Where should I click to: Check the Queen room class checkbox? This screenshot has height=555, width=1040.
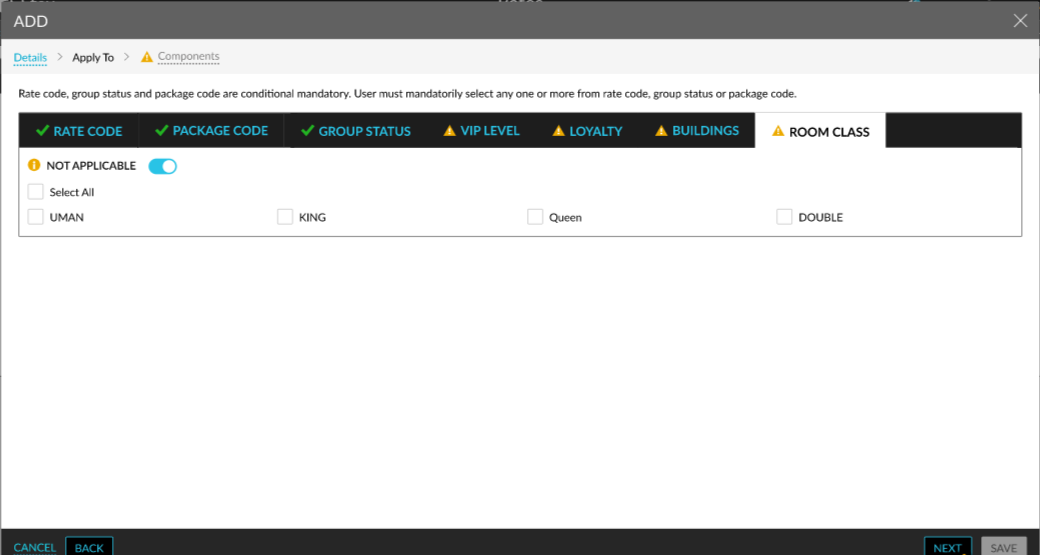pyautogui.click(x=535, y=217)
